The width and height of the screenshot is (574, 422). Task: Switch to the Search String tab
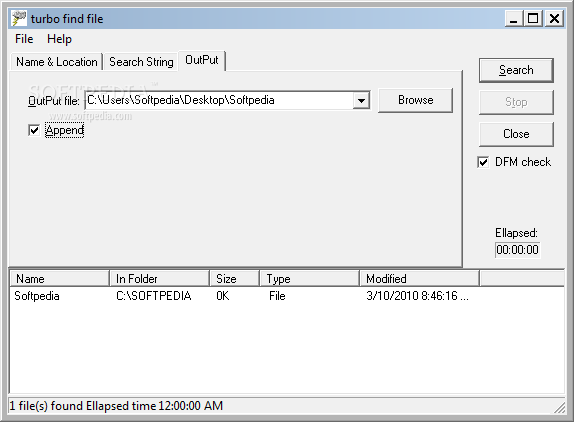[141, 62]
